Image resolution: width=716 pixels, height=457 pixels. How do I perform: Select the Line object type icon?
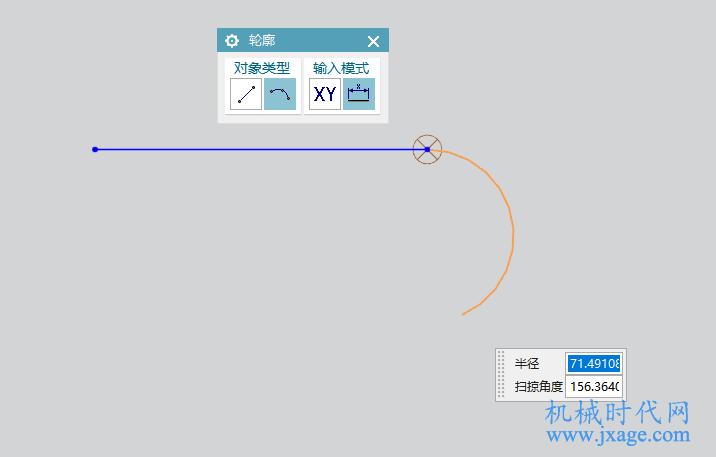(x=246, y=94)
